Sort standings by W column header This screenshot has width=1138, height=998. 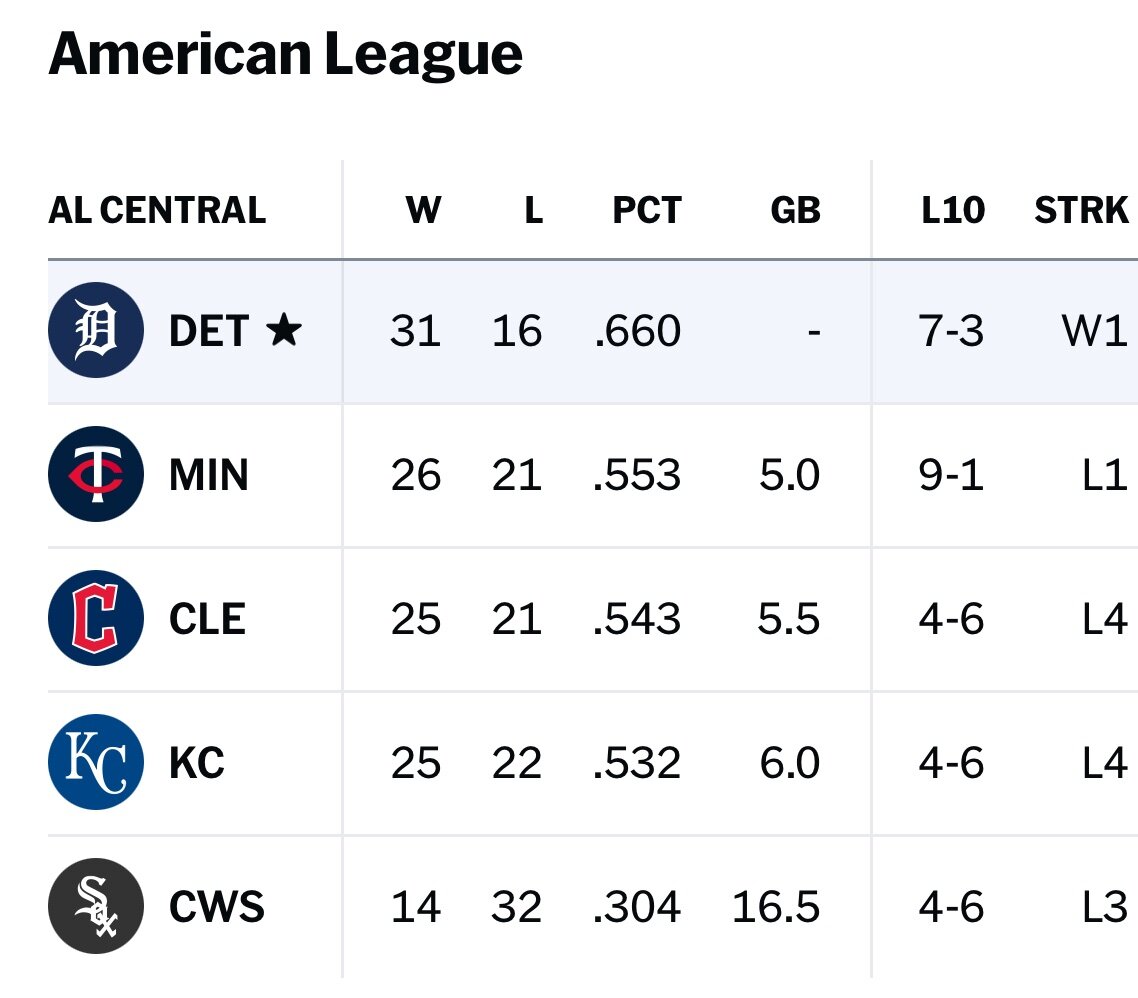pyautogui.click(x=423, y=210)
